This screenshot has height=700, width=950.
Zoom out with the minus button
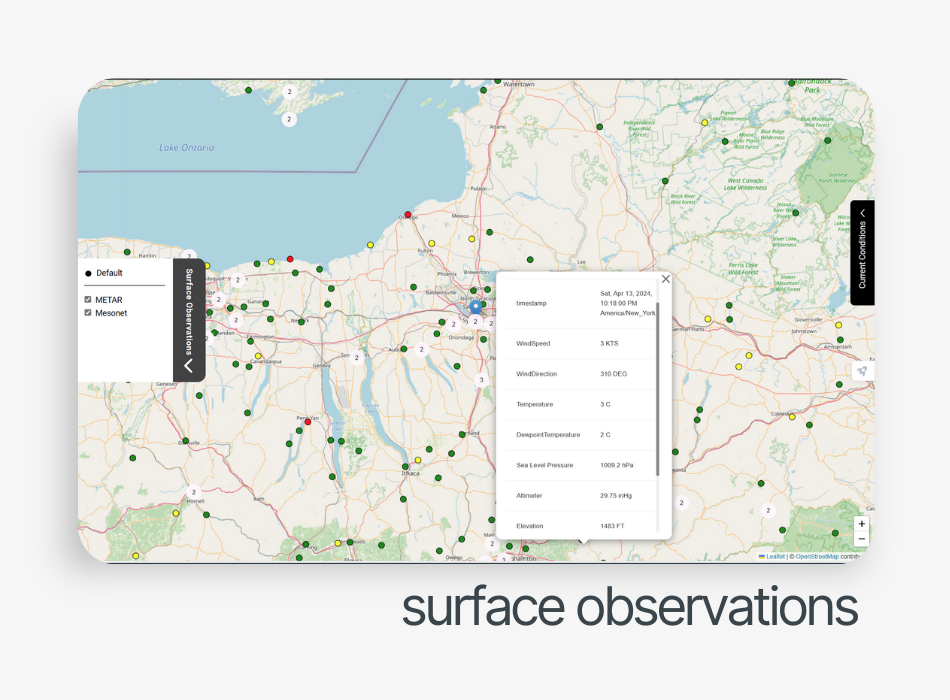tap(862, 538)
